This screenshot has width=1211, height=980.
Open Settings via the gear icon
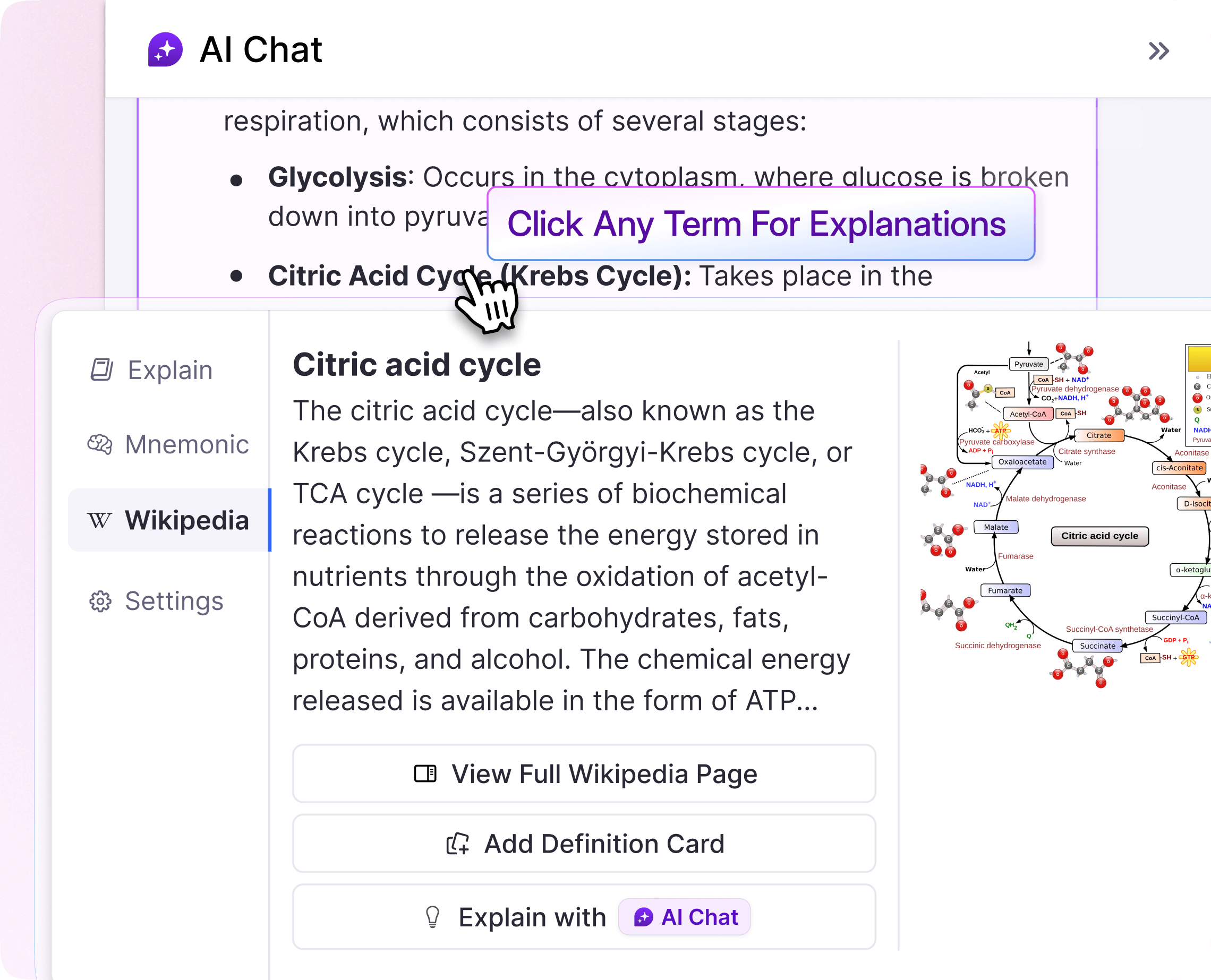tap(100, 601)
